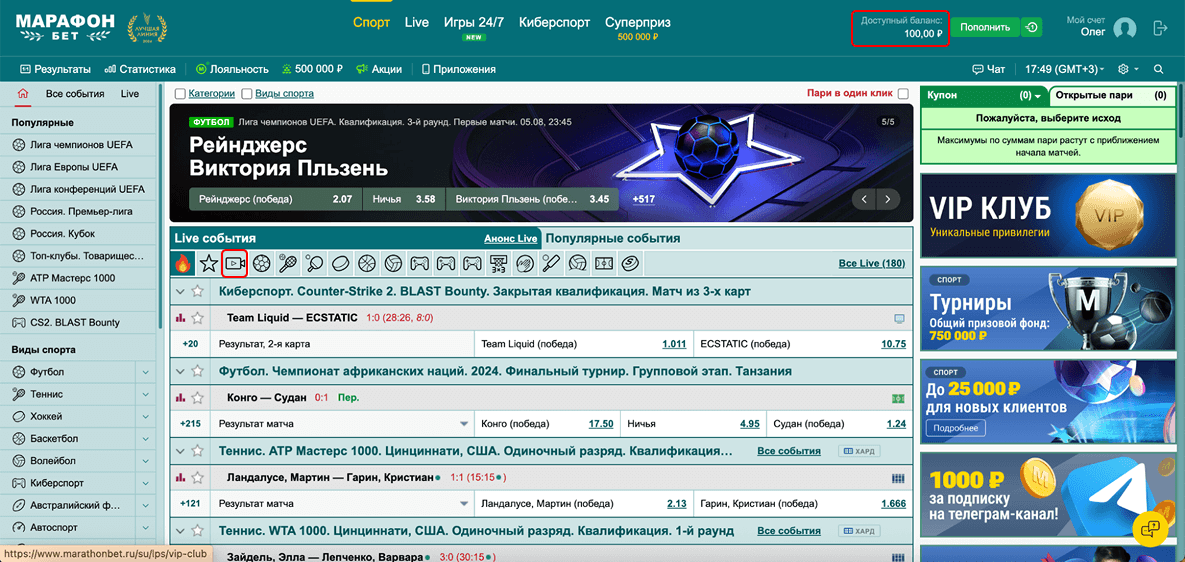Filter live events by tennis racket icon

288,264
